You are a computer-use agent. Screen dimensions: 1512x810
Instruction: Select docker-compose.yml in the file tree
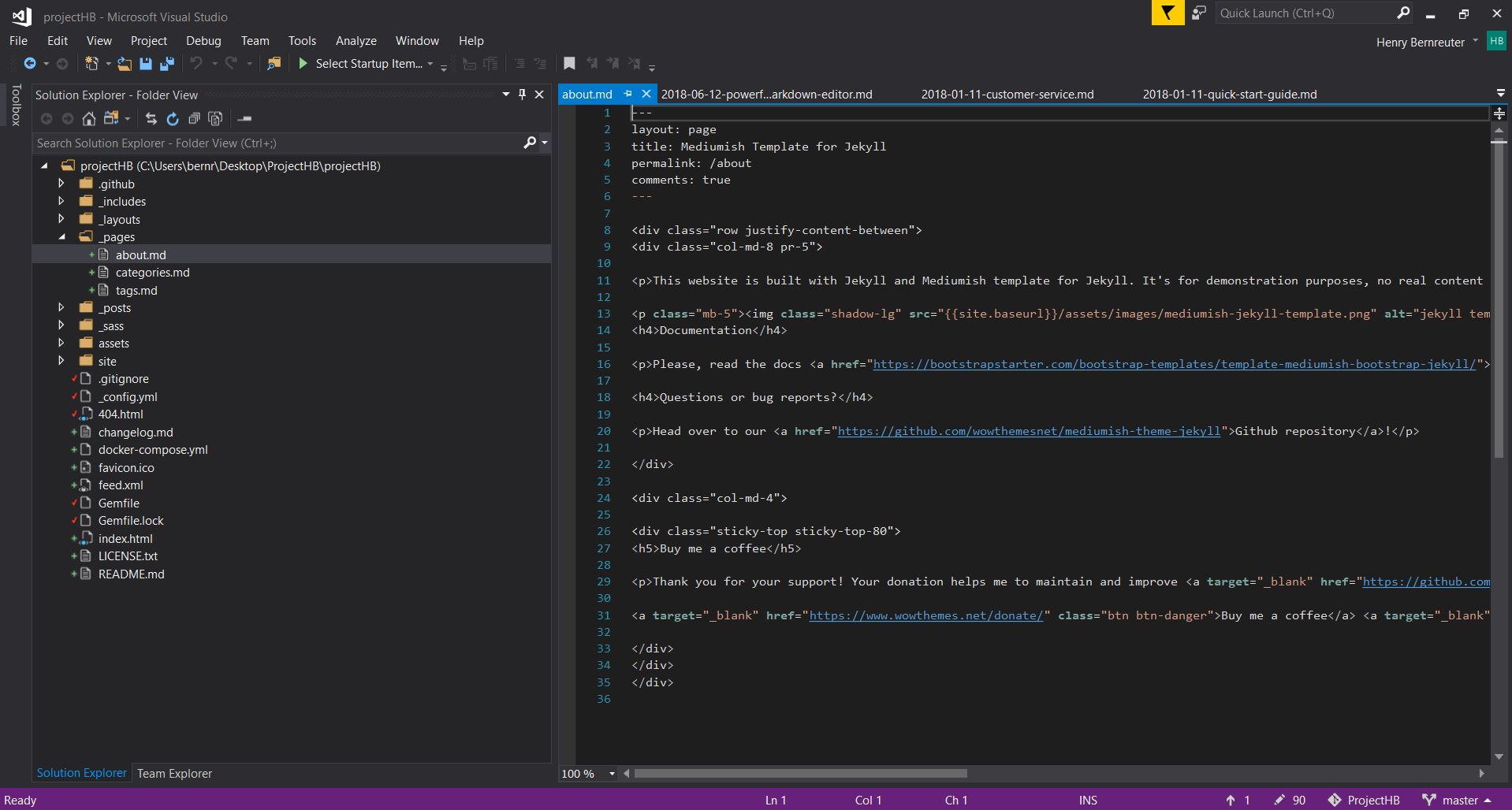[153, 450]
